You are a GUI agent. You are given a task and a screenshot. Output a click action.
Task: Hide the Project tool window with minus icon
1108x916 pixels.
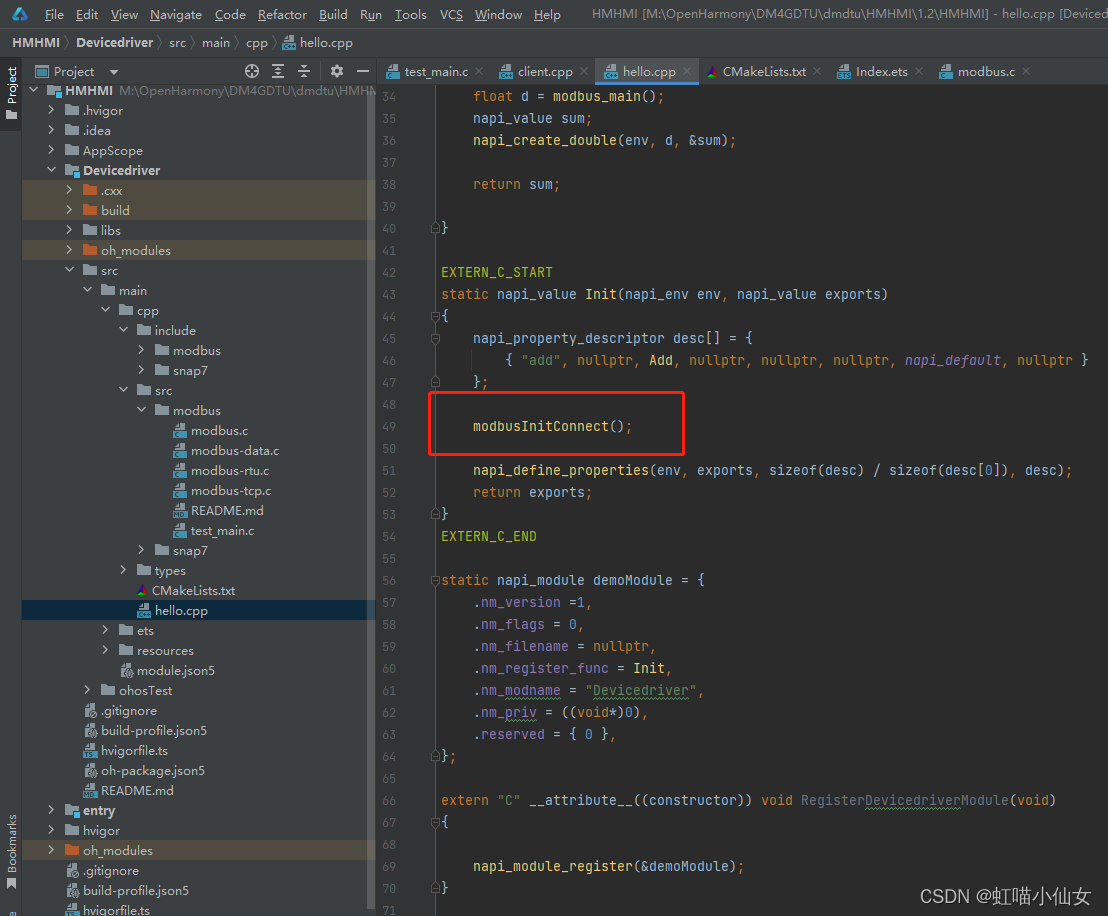(x=361, y=71)
